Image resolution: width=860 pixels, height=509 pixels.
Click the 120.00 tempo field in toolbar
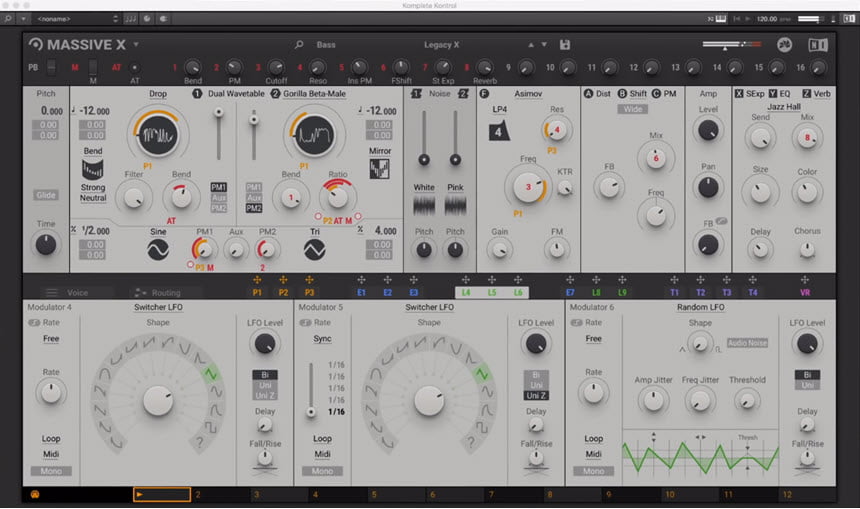[767, 19]
